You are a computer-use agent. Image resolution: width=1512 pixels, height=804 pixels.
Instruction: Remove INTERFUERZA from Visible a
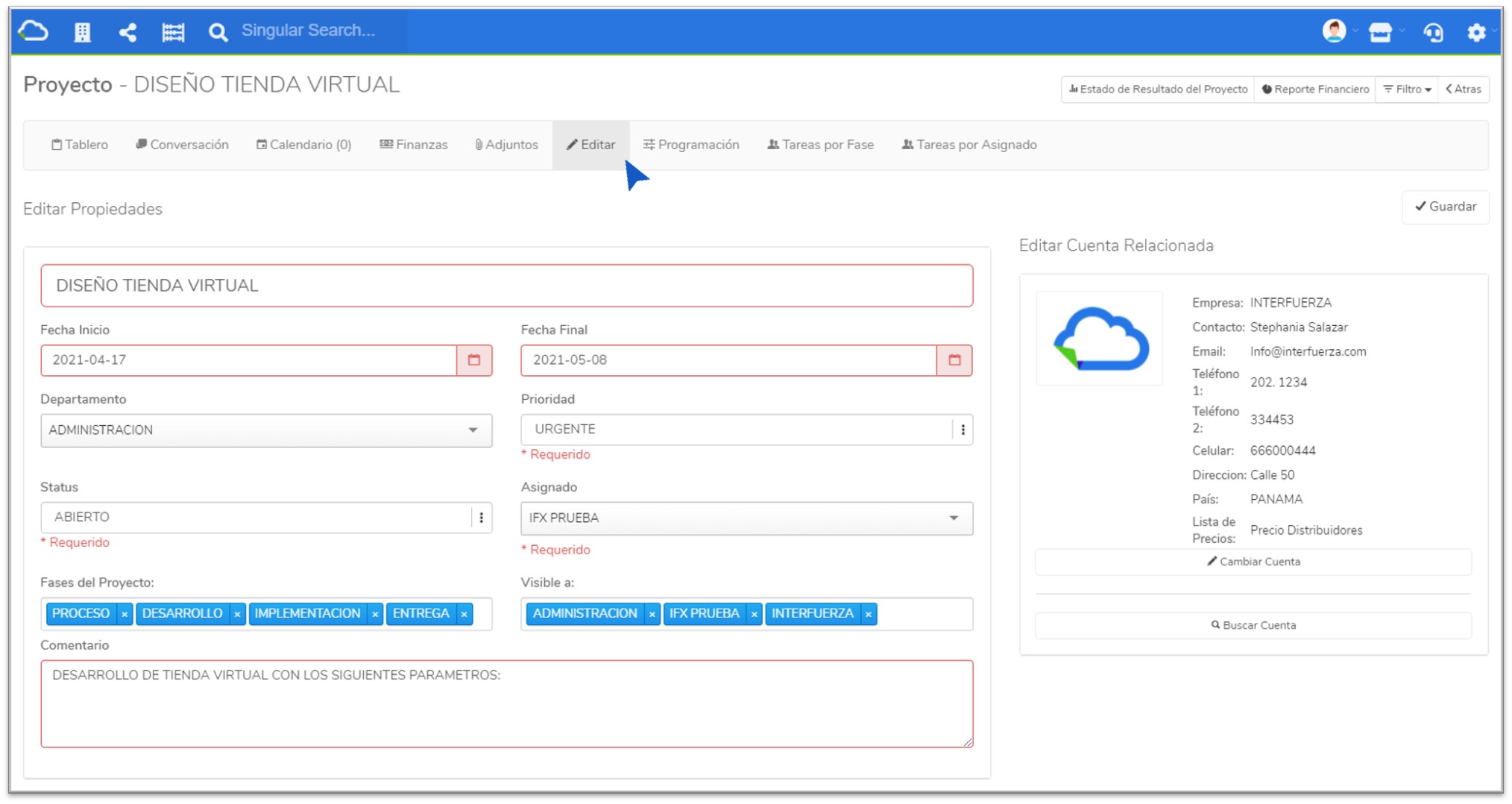[x=868, y=614]
